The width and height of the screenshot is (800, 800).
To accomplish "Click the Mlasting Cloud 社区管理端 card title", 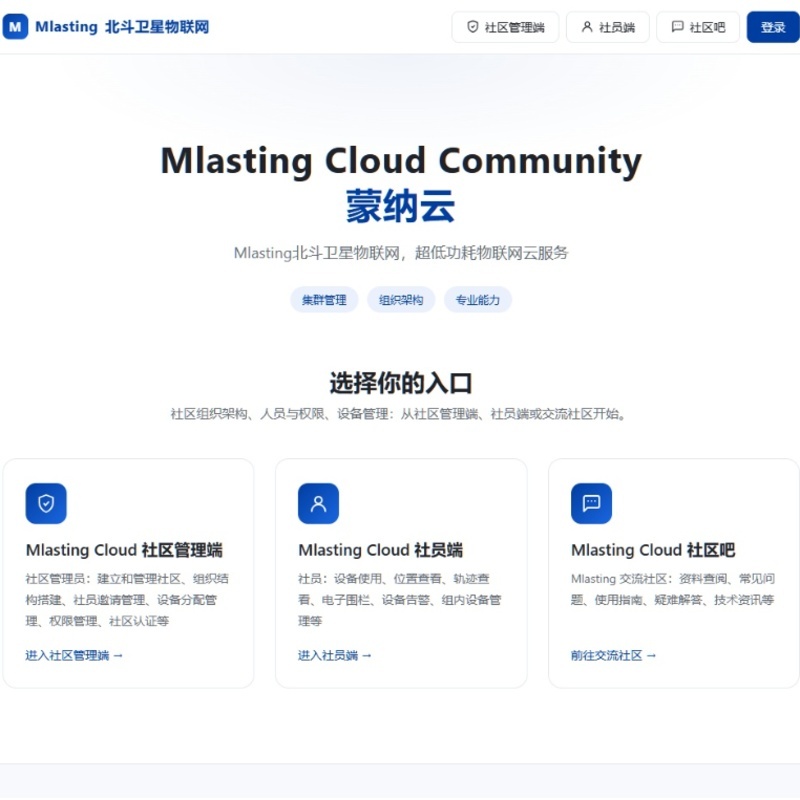I will (124, 550).
